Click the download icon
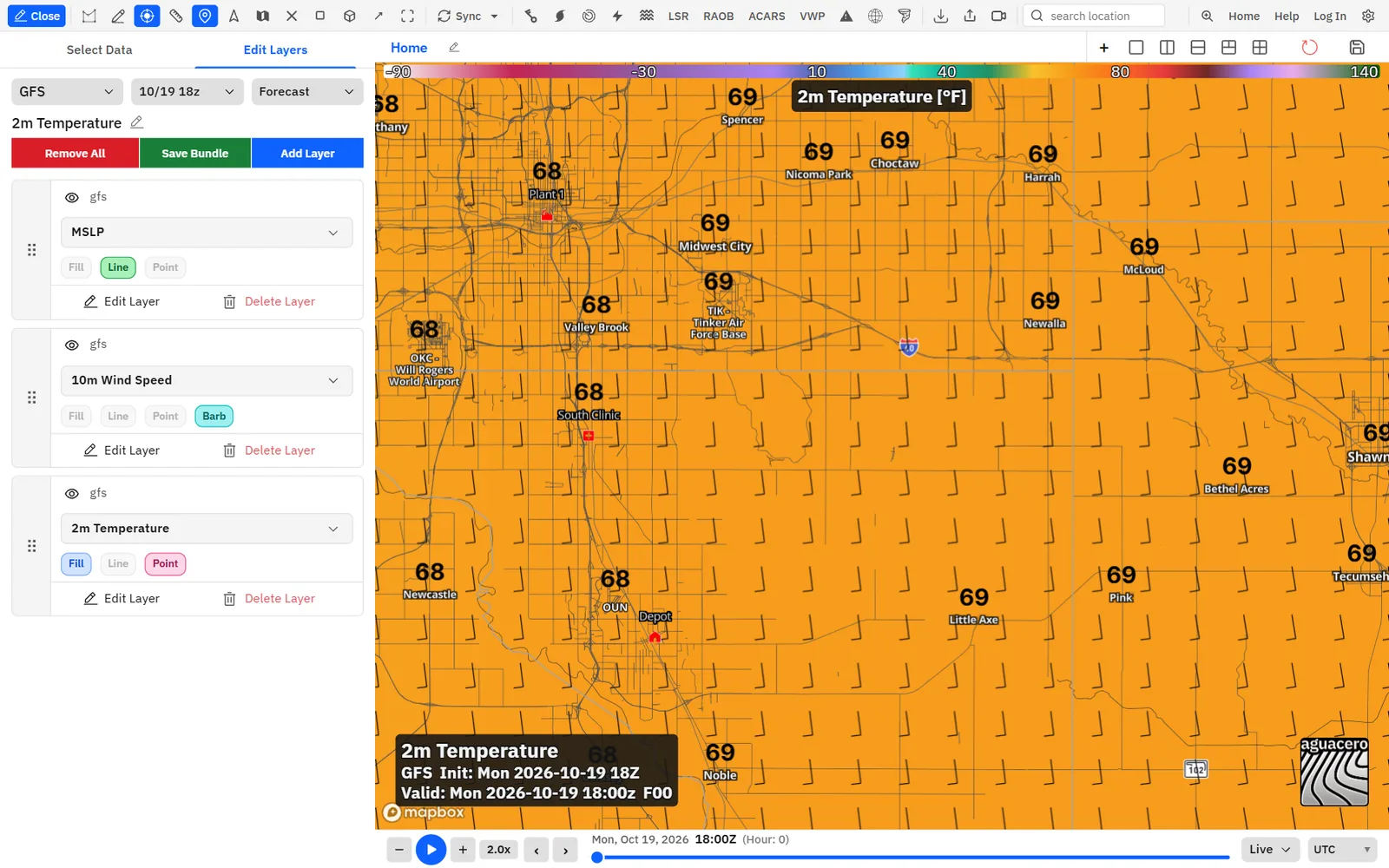Image resolution: width=1389 pixels, height=868 pixels. click(941, 16)
